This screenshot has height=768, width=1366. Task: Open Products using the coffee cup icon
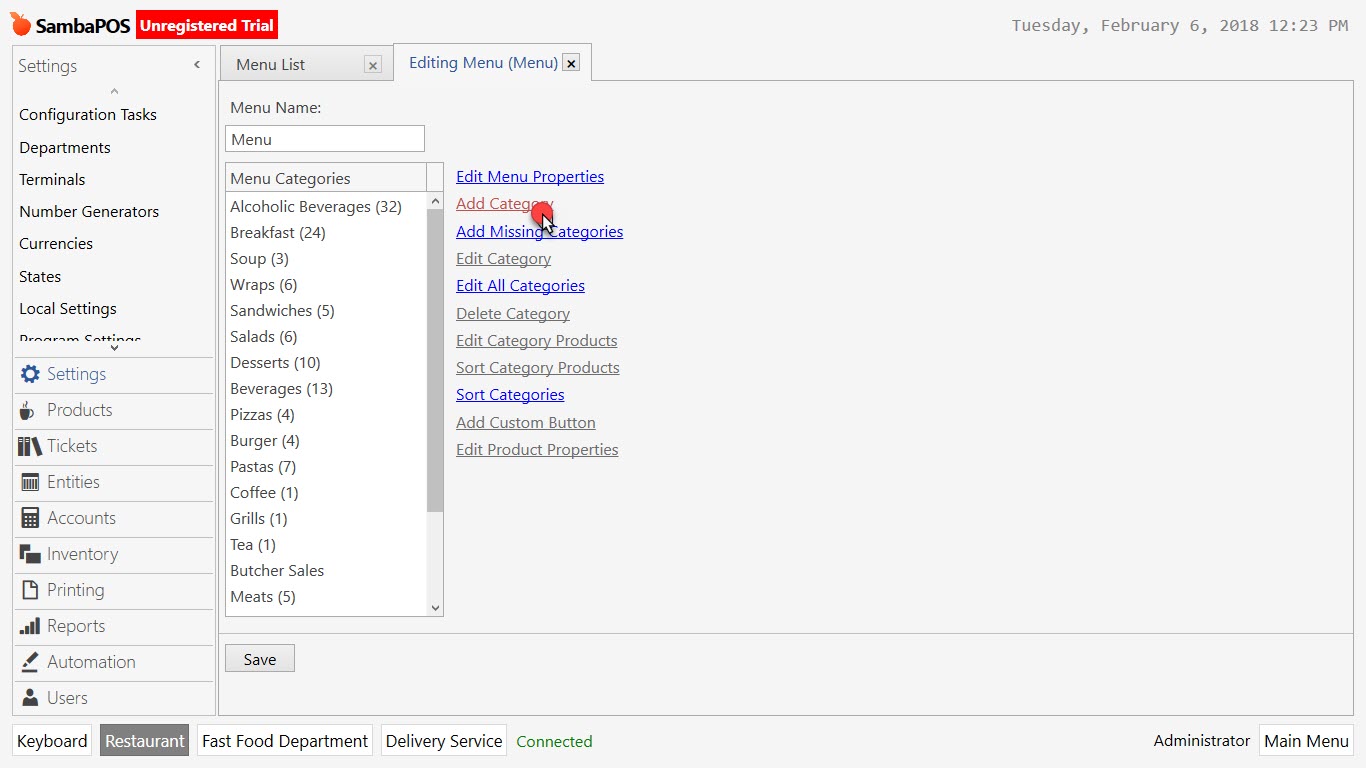pyautogui.click(x=29, y=411)
